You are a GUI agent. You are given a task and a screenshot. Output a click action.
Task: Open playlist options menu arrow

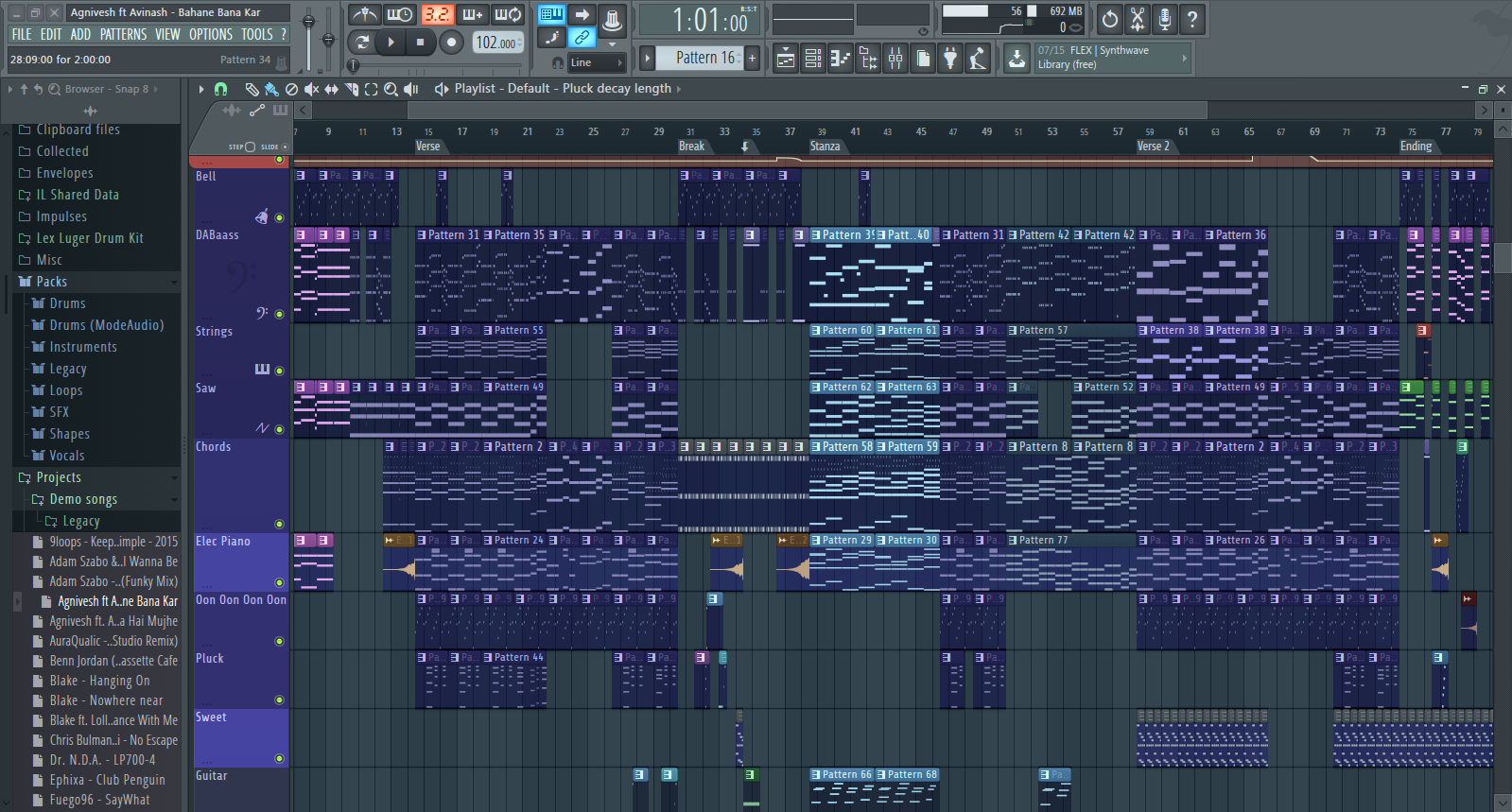coord(200,89)
